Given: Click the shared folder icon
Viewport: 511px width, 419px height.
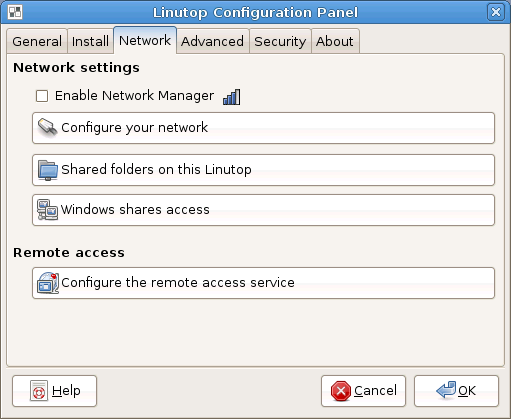Looking at the screenshot, I should coord(47,170).
